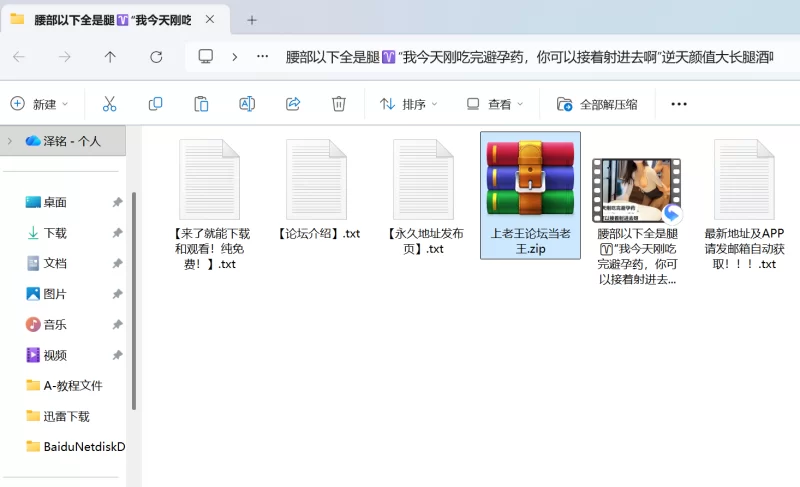
Task: Select the 最新地址及APP请发邮箱自动获取 txt file
Action: (744, 205)
